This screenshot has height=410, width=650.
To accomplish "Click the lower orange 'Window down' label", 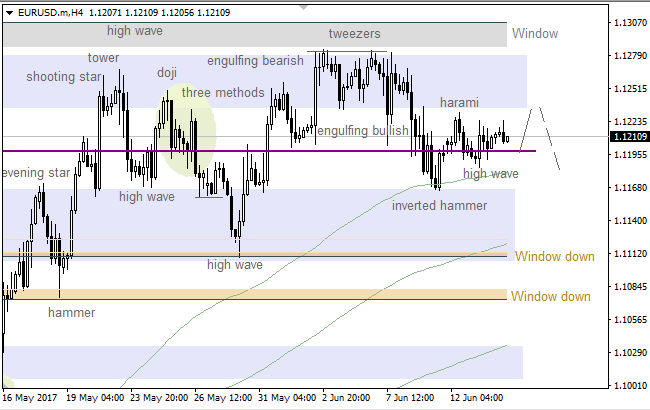I will (x=550, y=296).
